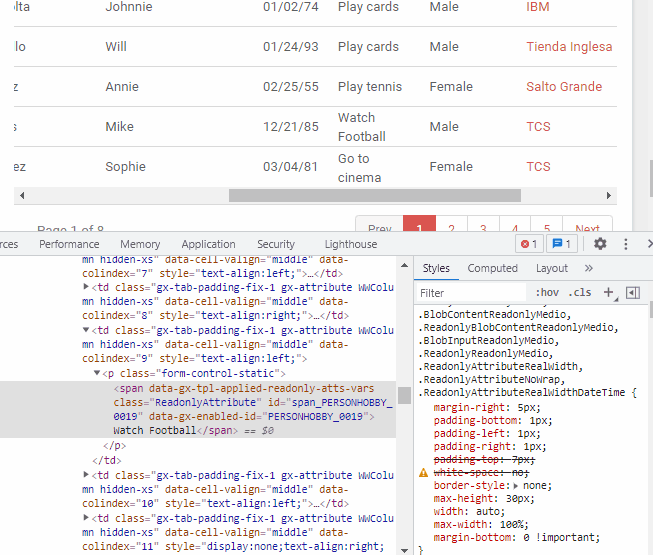Viewport: 653px width, 555px height.
Task: Open IBM company link
Action: pyautogui.click(x=538, y=7)
